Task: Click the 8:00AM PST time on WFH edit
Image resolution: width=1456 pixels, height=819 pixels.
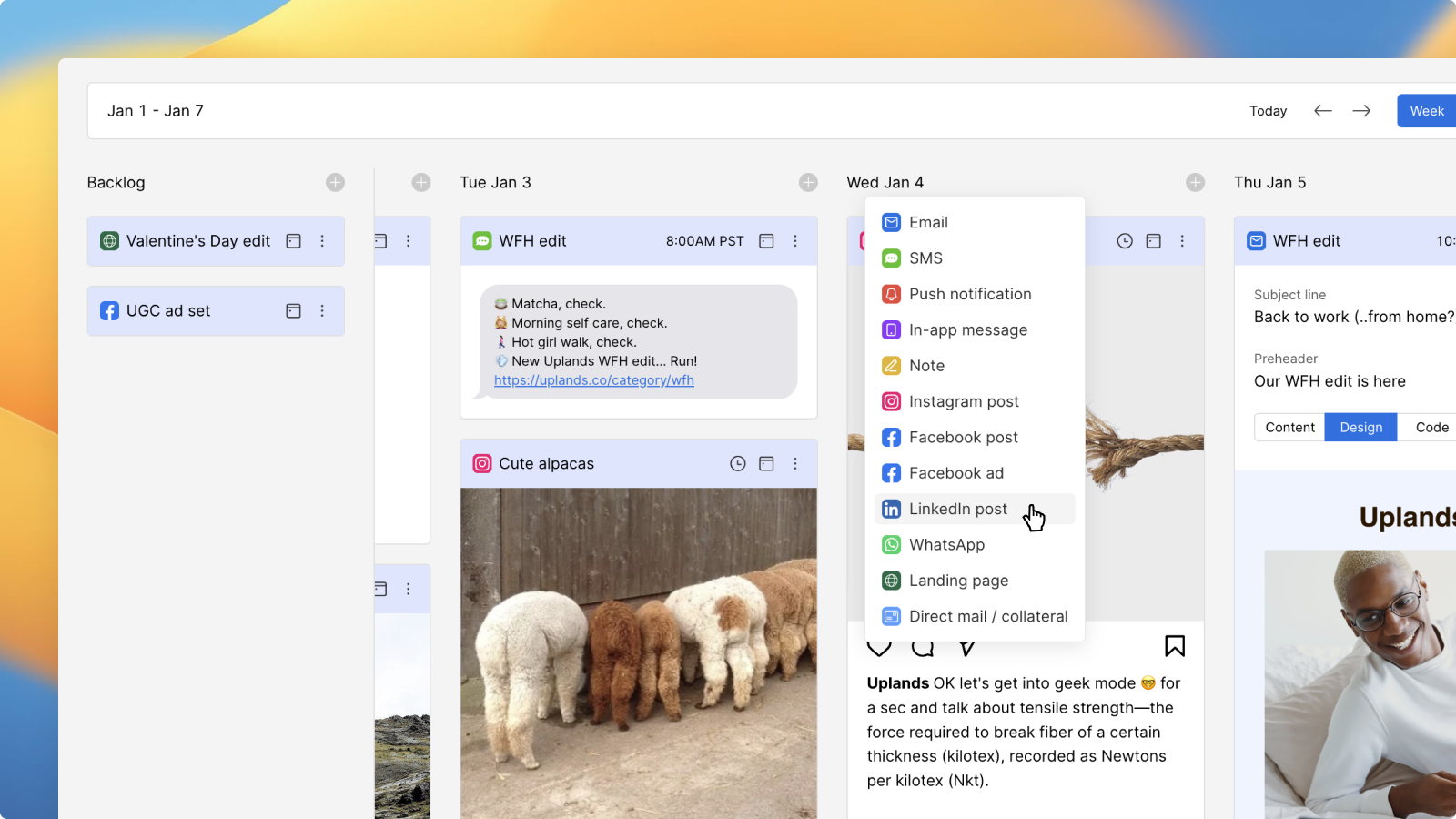Action: 705,241
